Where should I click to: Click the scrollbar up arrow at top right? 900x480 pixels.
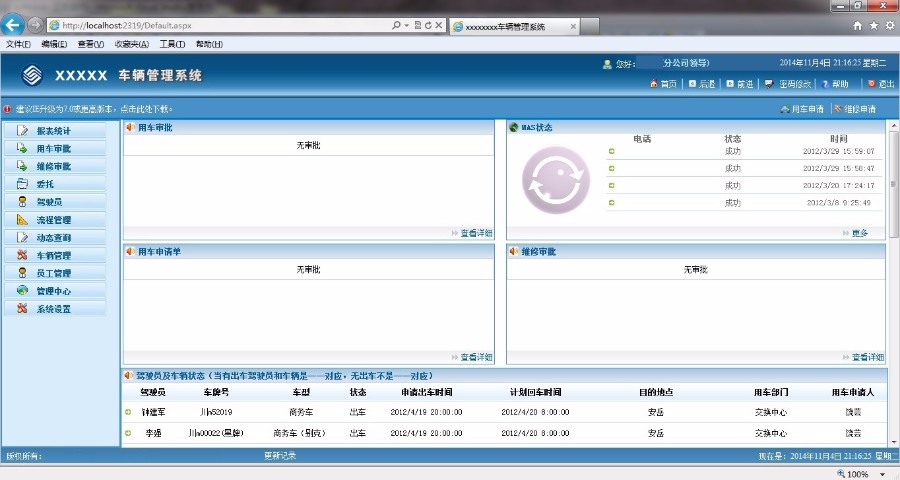coord(894,125)
